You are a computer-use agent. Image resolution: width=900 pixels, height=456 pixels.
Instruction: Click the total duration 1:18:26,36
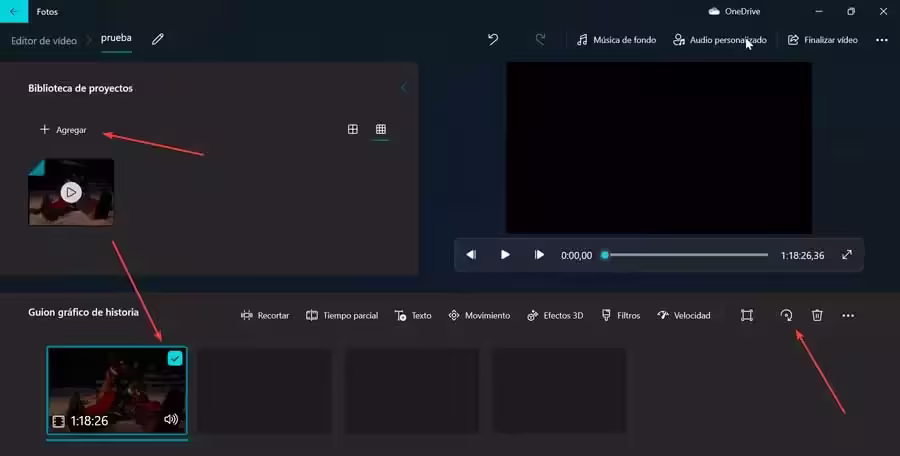[x=802, y=256]
